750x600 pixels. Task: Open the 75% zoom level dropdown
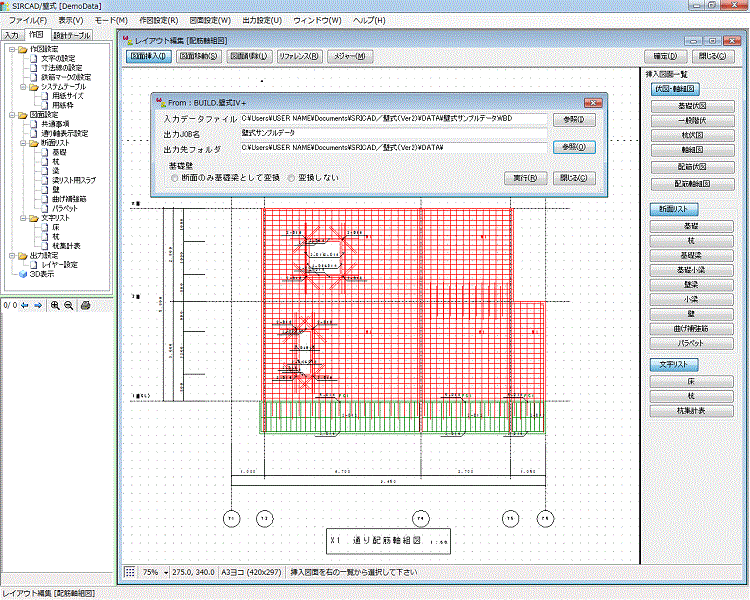[x=164, y=572]
